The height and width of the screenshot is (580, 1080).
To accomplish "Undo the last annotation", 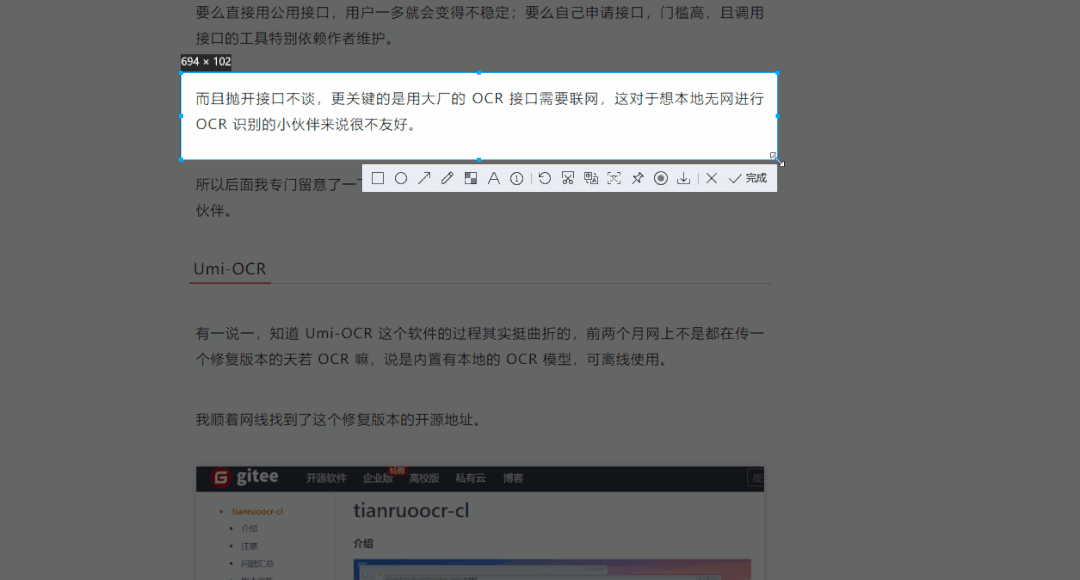I will point(543,177).
